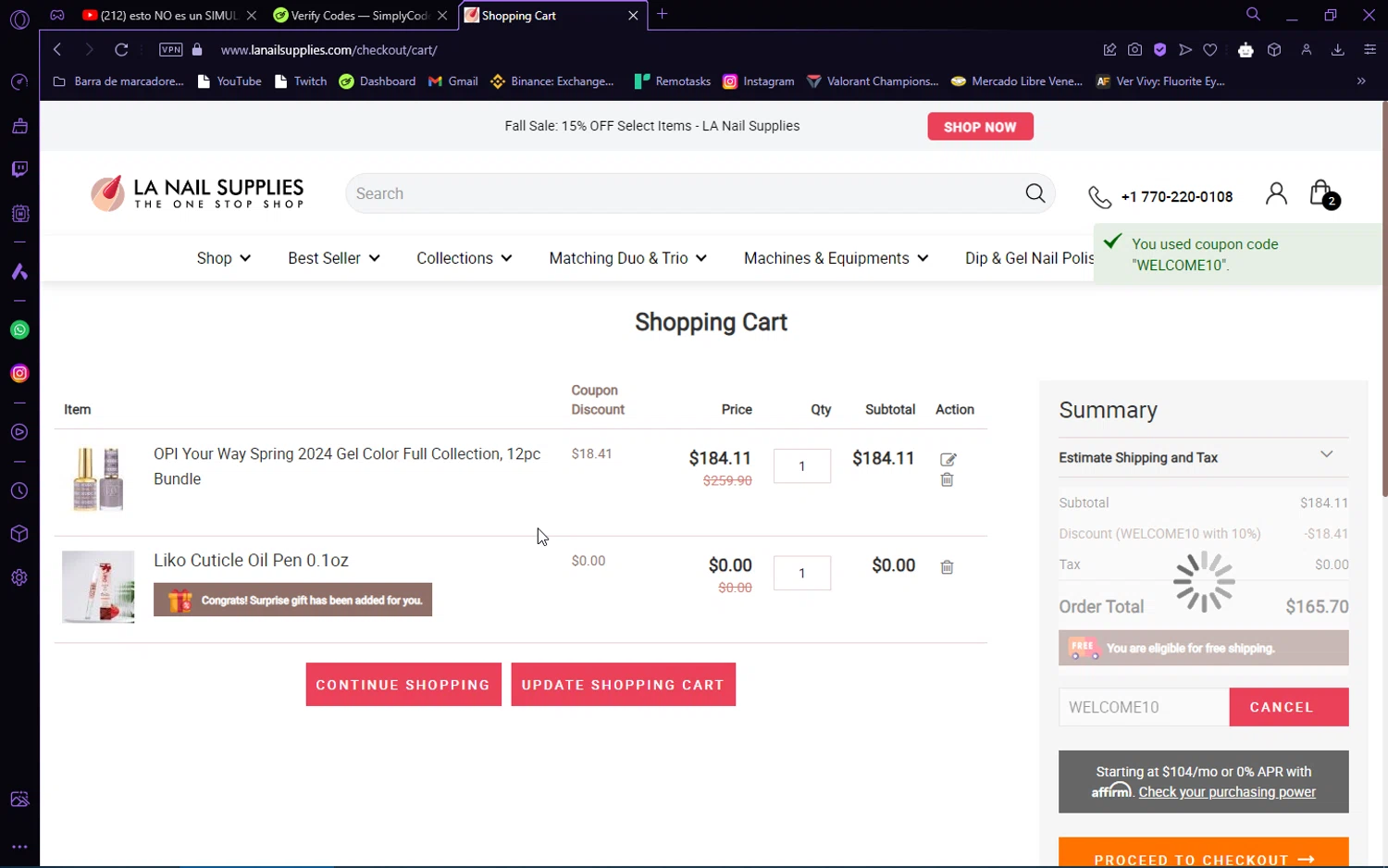The height and width of the screenshot is (868, 1388).
Task: Click the SHOP NOW button
Action: pos(980,127)
